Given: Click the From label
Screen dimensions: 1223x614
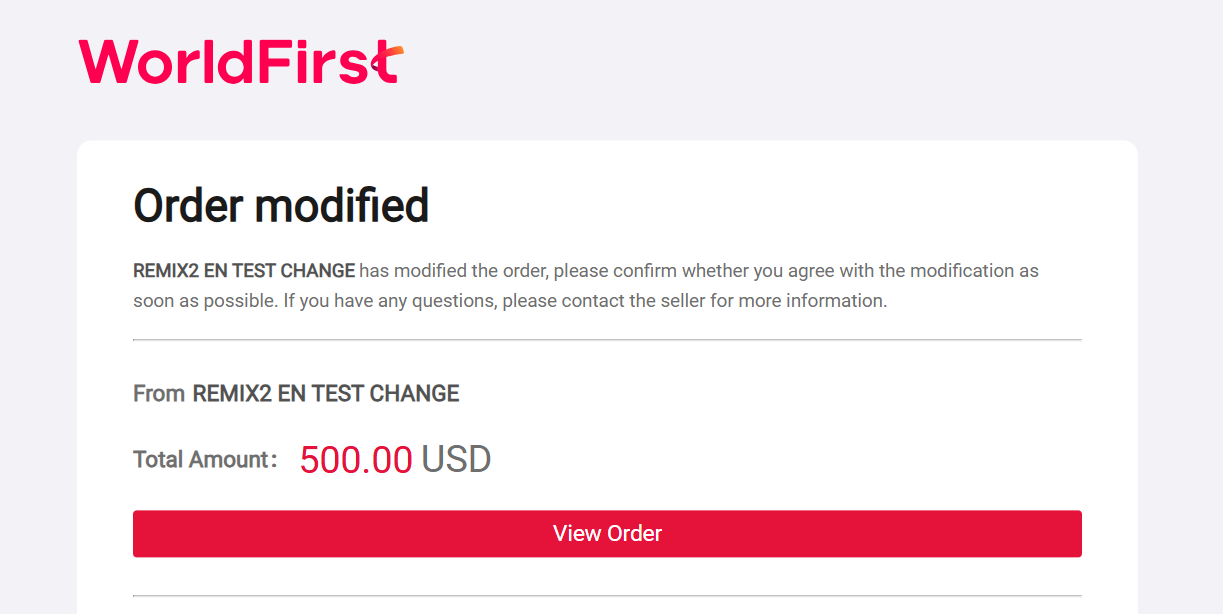Looking at the screenshot, I should point(157,393).
